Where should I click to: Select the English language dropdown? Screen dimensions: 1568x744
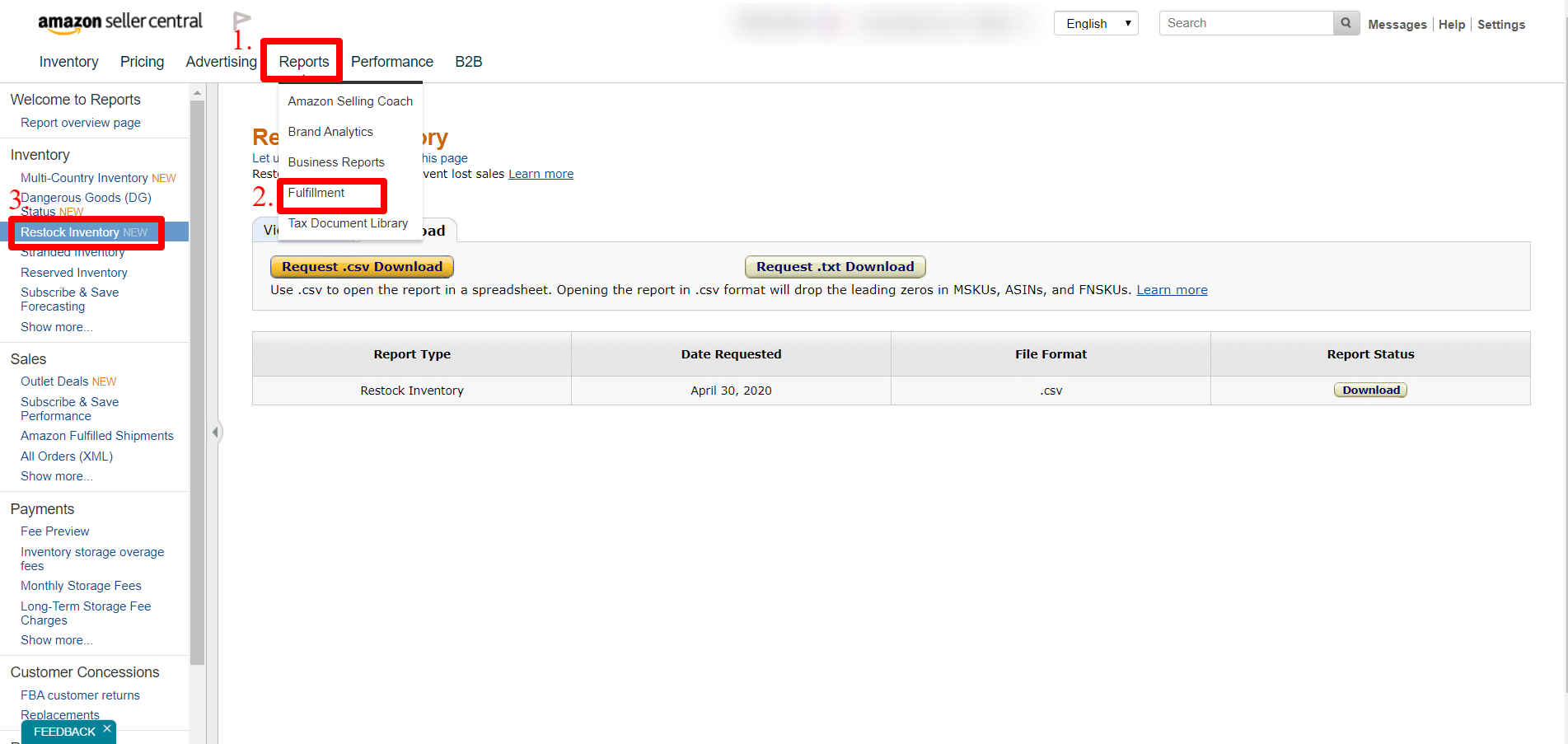coord(1096,22)
